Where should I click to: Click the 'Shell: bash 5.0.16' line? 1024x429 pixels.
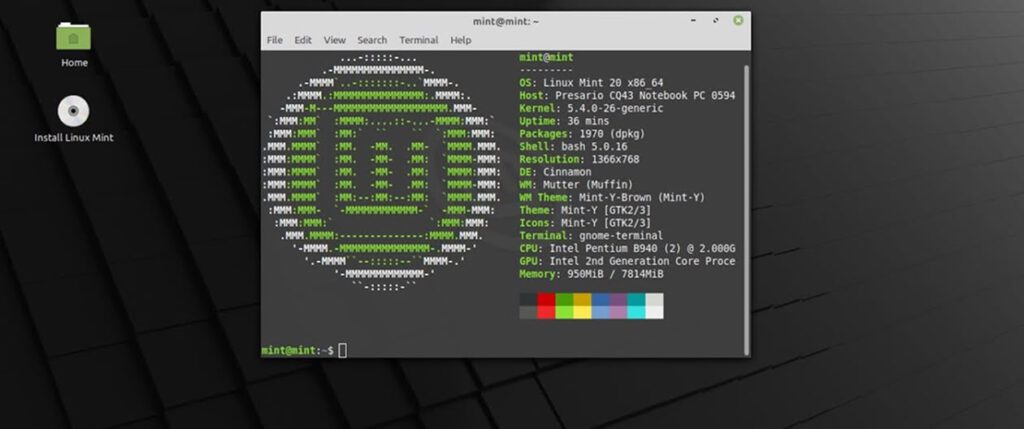coord(573,147)
